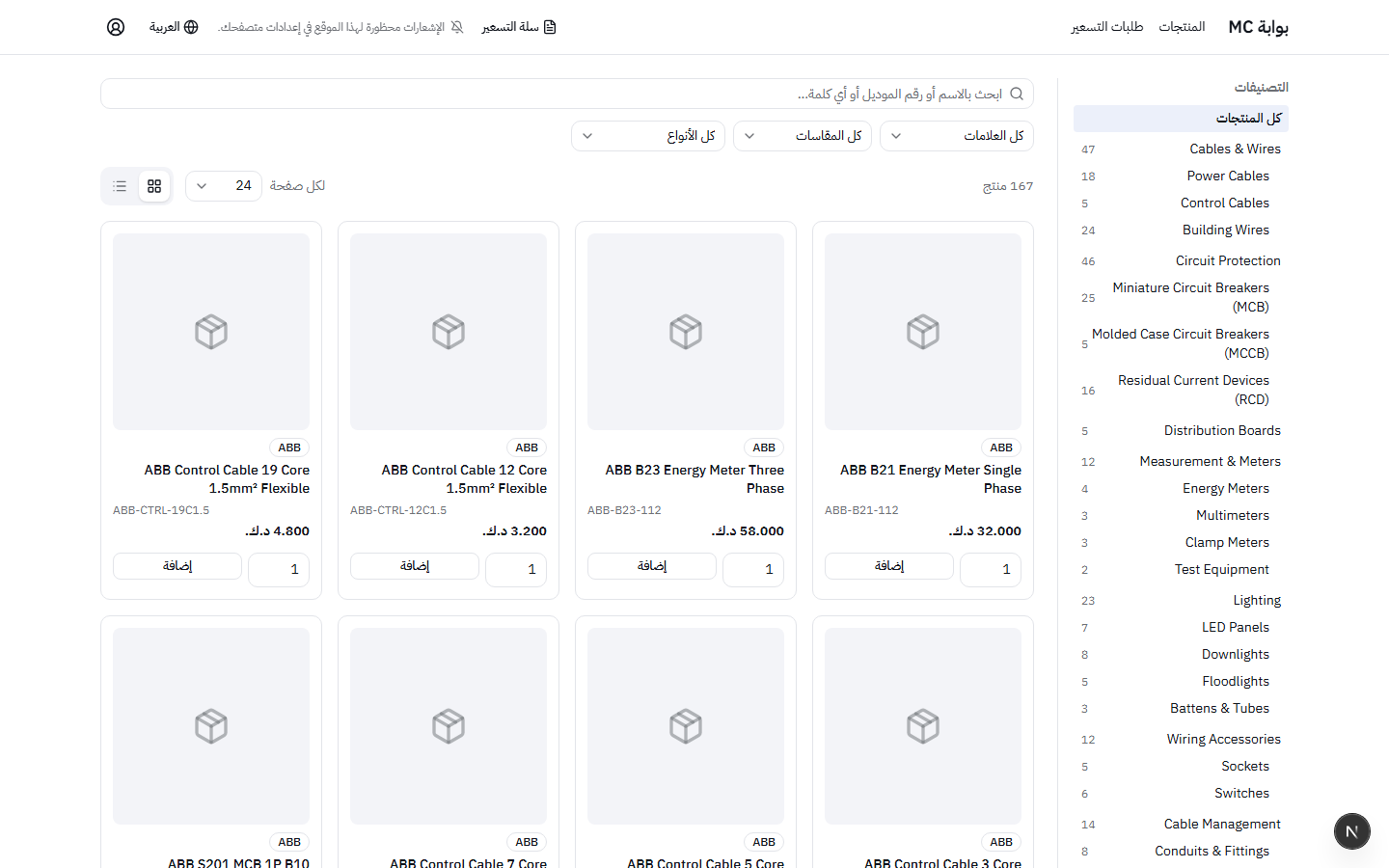Switch to list view layout
The image size is (1389, 868).
pyautogui.click(x=120, y=186)
